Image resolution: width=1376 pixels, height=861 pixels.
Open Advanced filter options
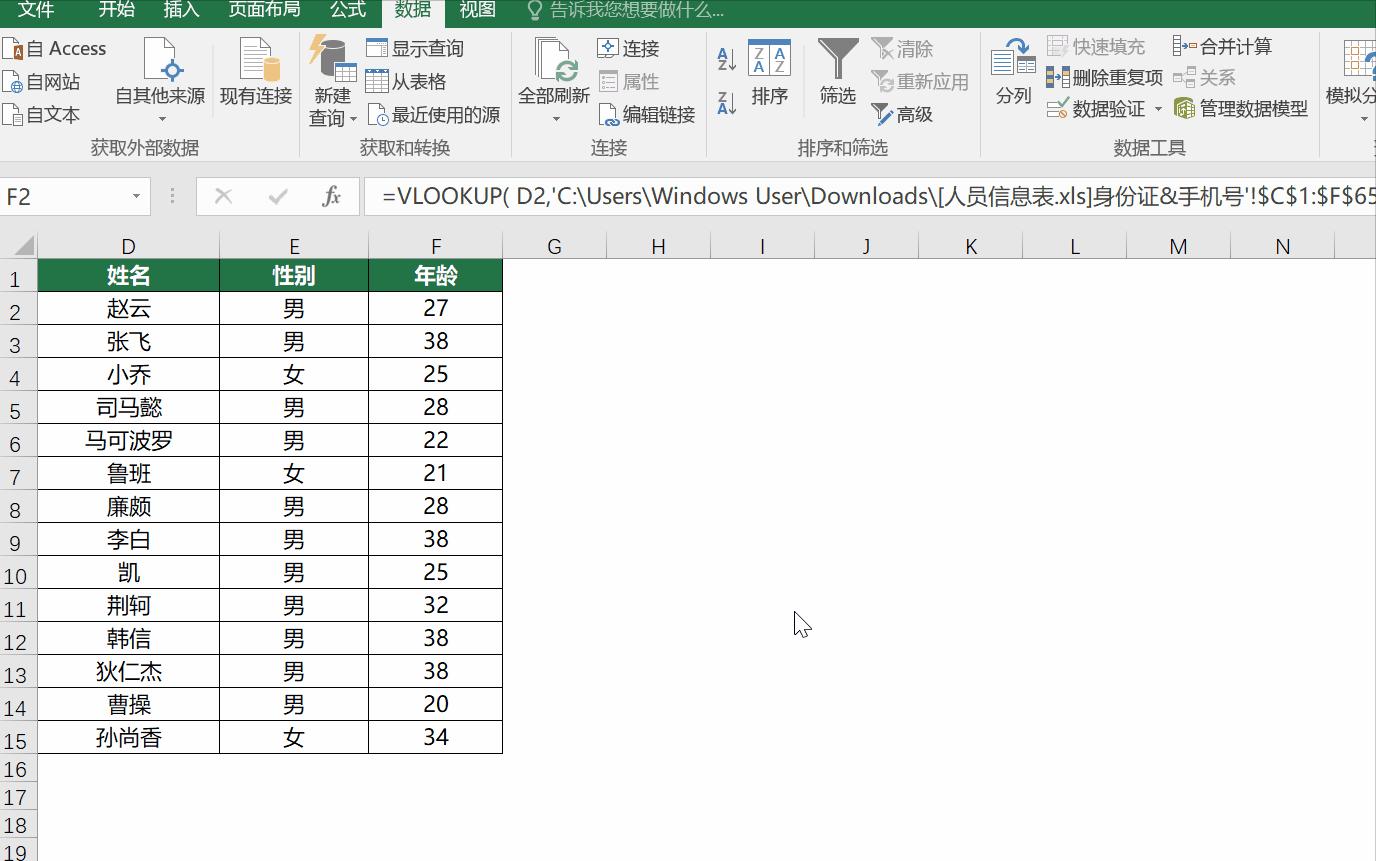[902, 115]
